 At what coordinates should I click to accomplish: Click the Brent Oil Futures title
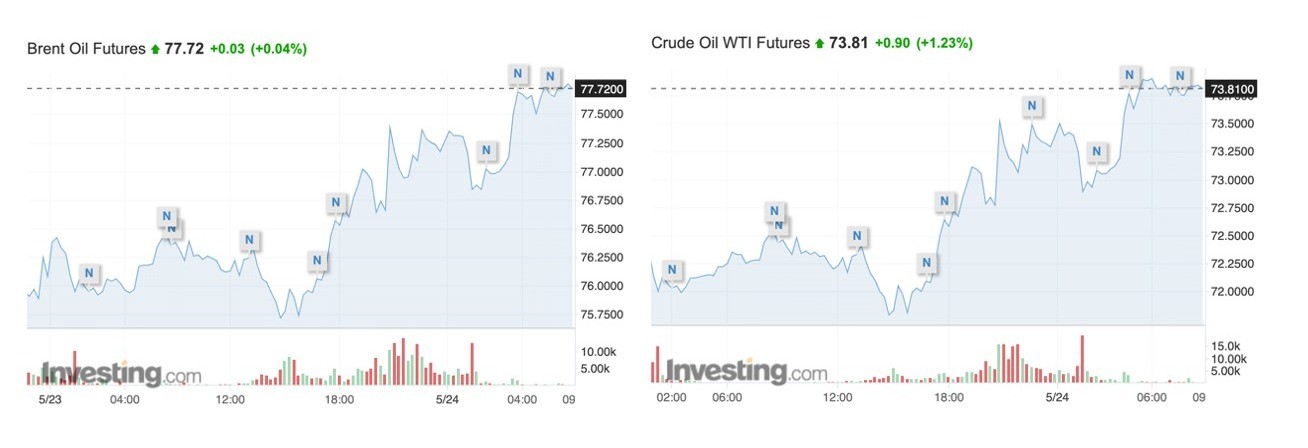[x=86, y=48]
